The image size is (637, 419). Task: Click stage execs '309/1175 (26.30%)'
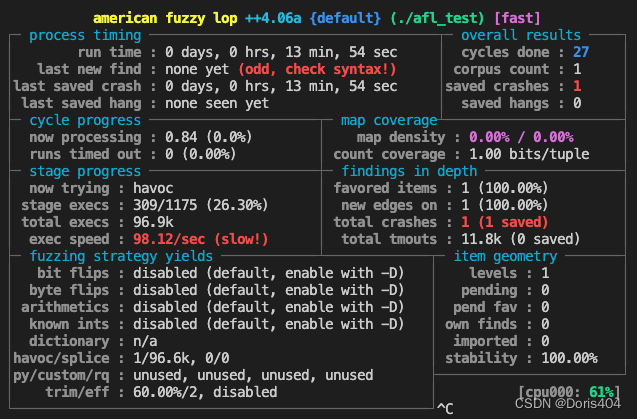(x=201, y=206)
